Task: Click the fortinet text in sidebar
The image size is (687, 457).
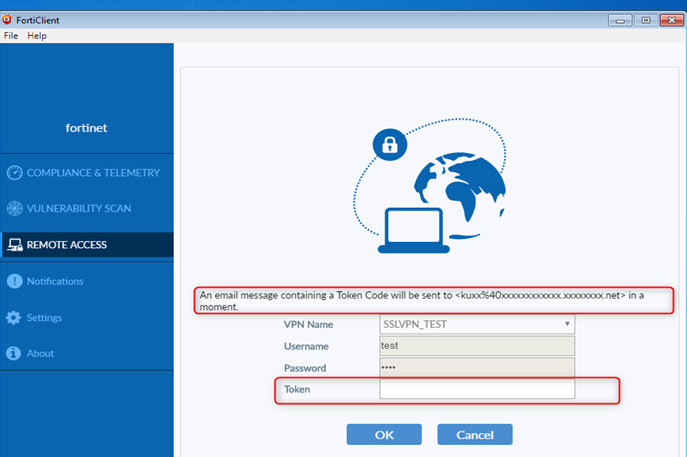Action: [x=86, y=128]
